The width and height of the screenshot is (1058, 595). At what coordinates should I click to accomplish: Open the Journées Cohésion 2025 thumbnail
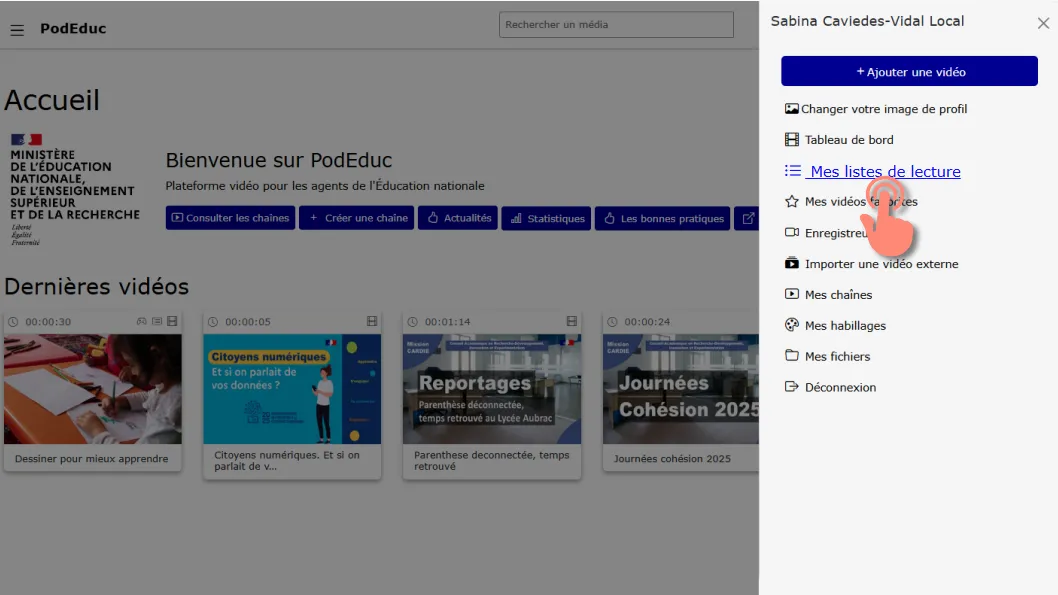(x=681, y=389)
